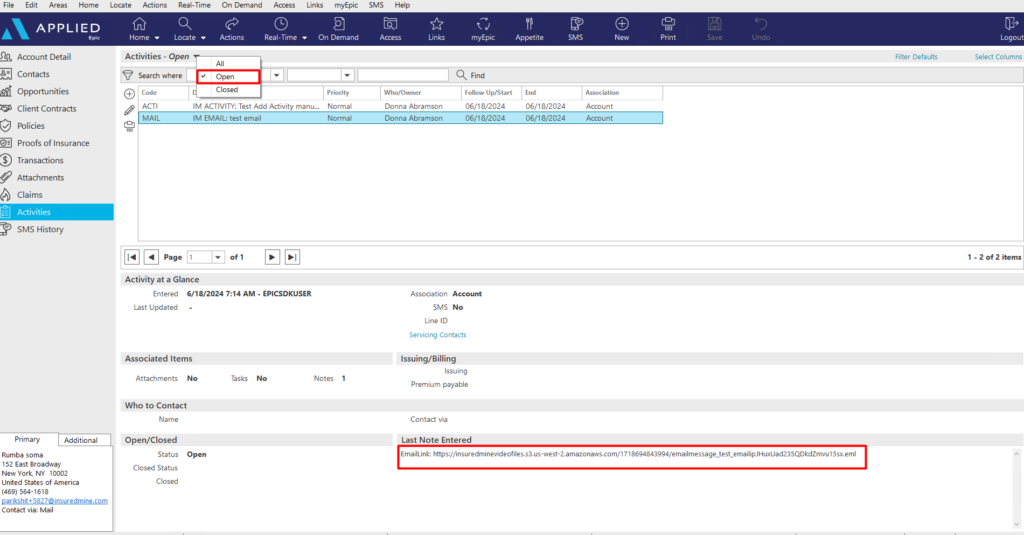Click the Select Columns link
The width and height of the screenshot is (1024, 535).
point(999,57)
